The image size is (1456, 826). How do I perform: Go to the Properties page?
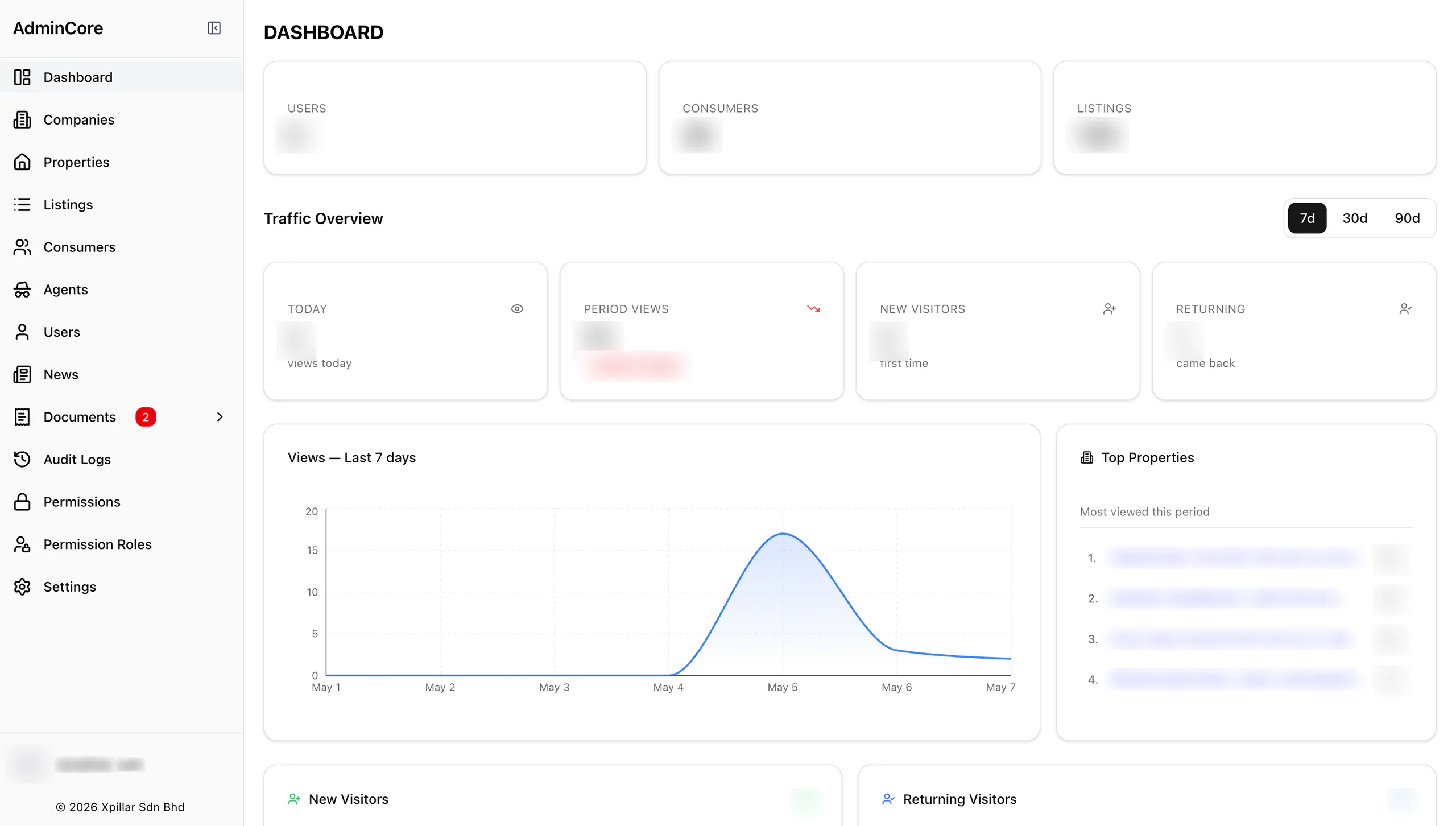point(122,162)
